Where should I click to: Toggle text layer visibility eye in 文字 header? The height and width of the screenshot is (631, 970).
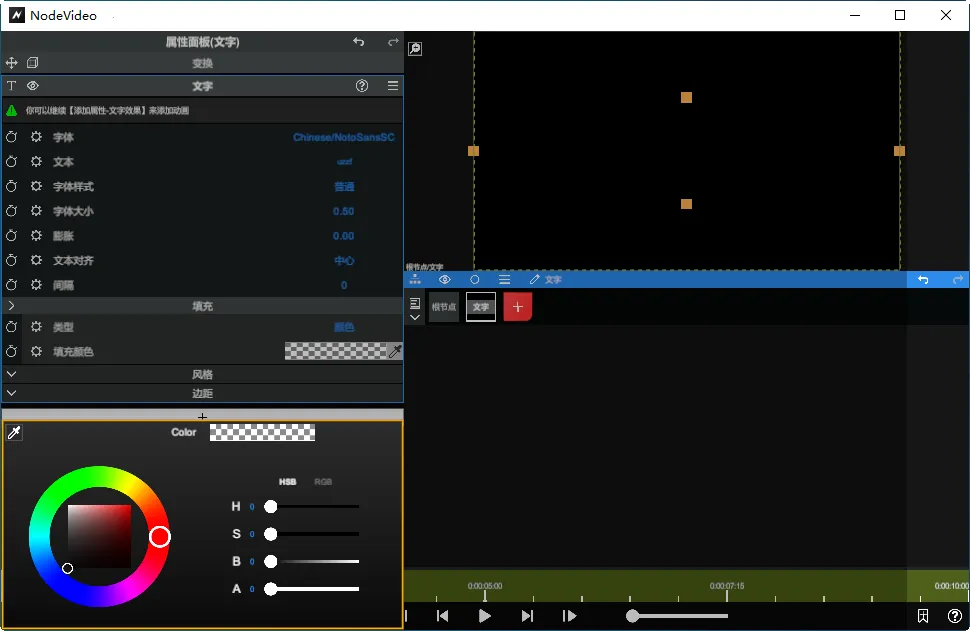[32, 86]
